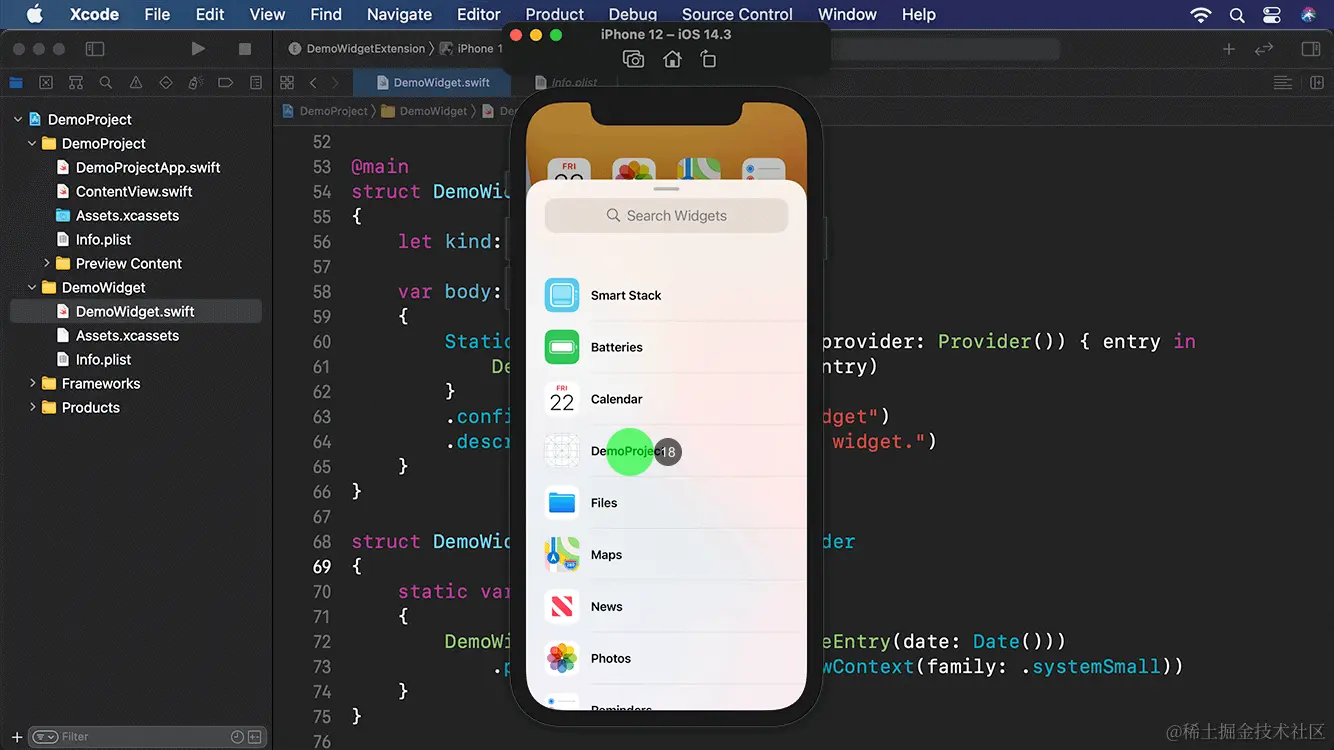Open the Source Control navigator
This screenshot has height=750, width=1334.
(46, 83)
